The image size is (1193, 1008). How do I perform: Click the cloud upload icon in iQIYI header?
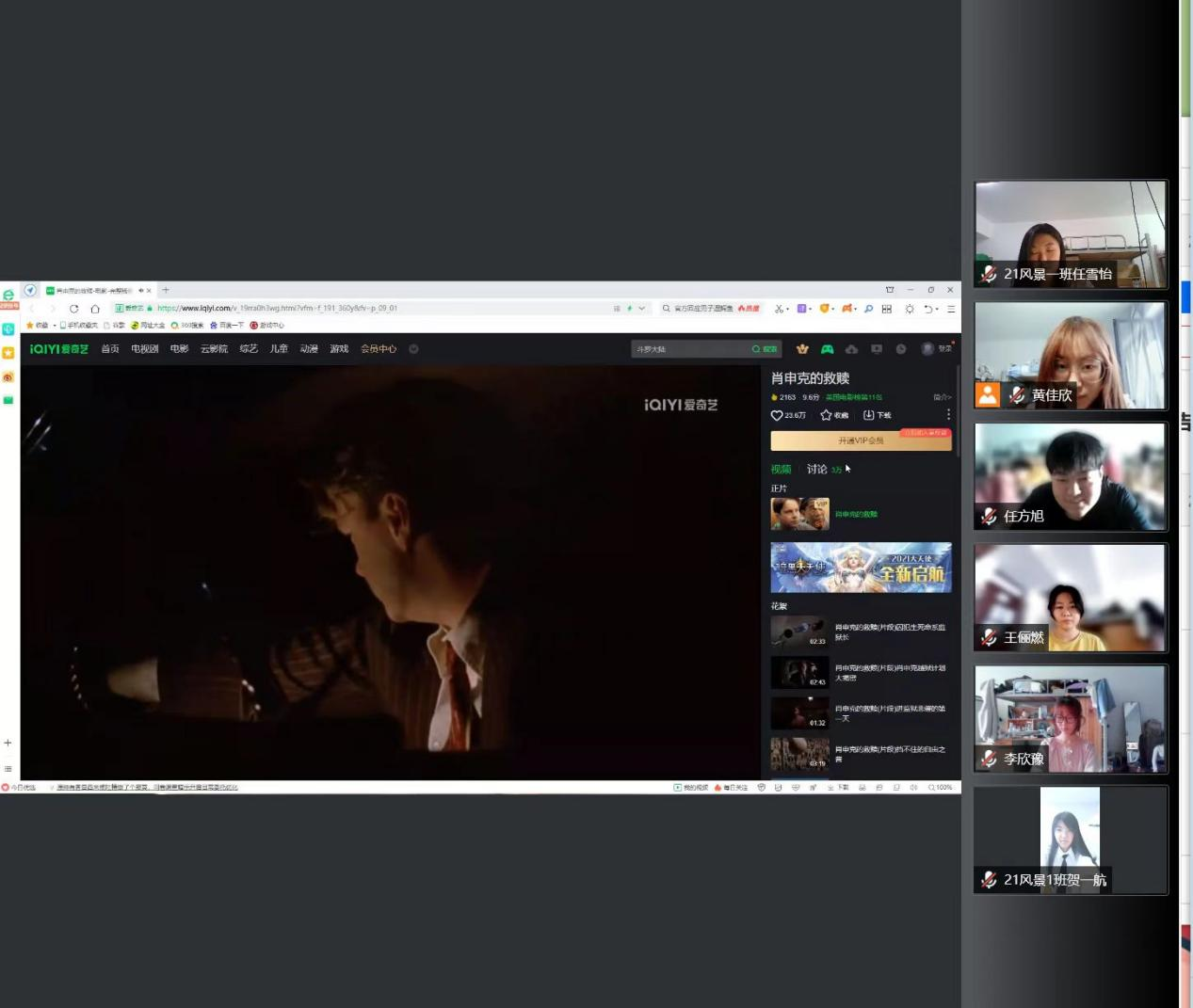pos(851,349)
